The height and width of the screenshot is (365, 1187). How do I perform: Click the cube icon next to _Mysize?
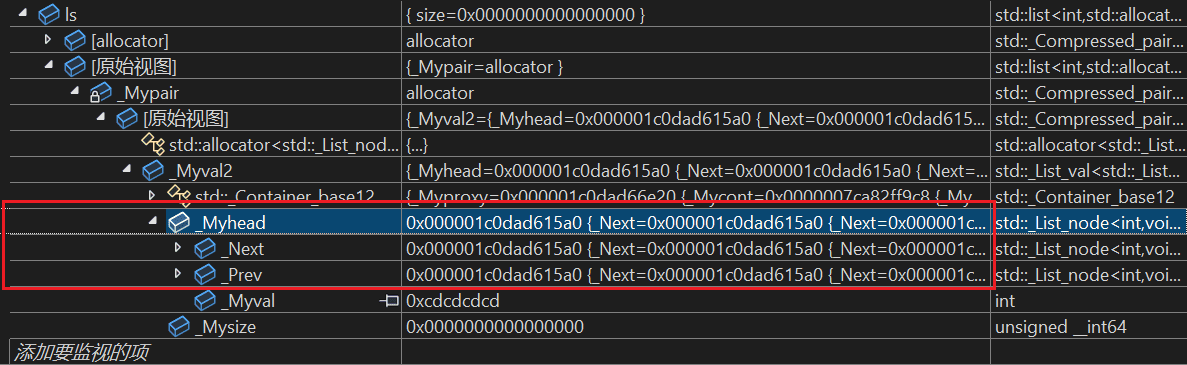click(x=179, y=327)
